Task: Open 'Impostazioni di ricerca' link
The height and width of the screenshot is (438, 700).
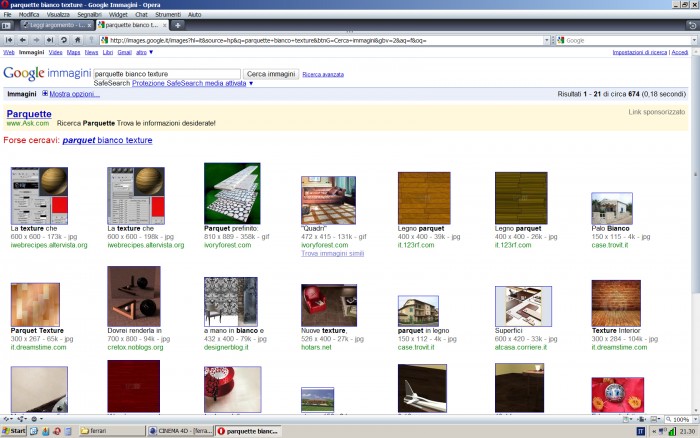Action: point(640,52)
